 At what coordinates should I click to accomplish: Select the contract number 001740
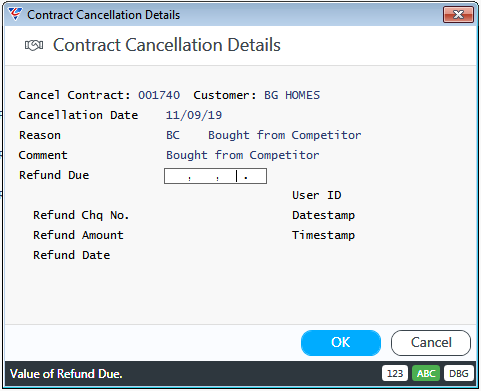pyautogui.click(x=159, y=95)
